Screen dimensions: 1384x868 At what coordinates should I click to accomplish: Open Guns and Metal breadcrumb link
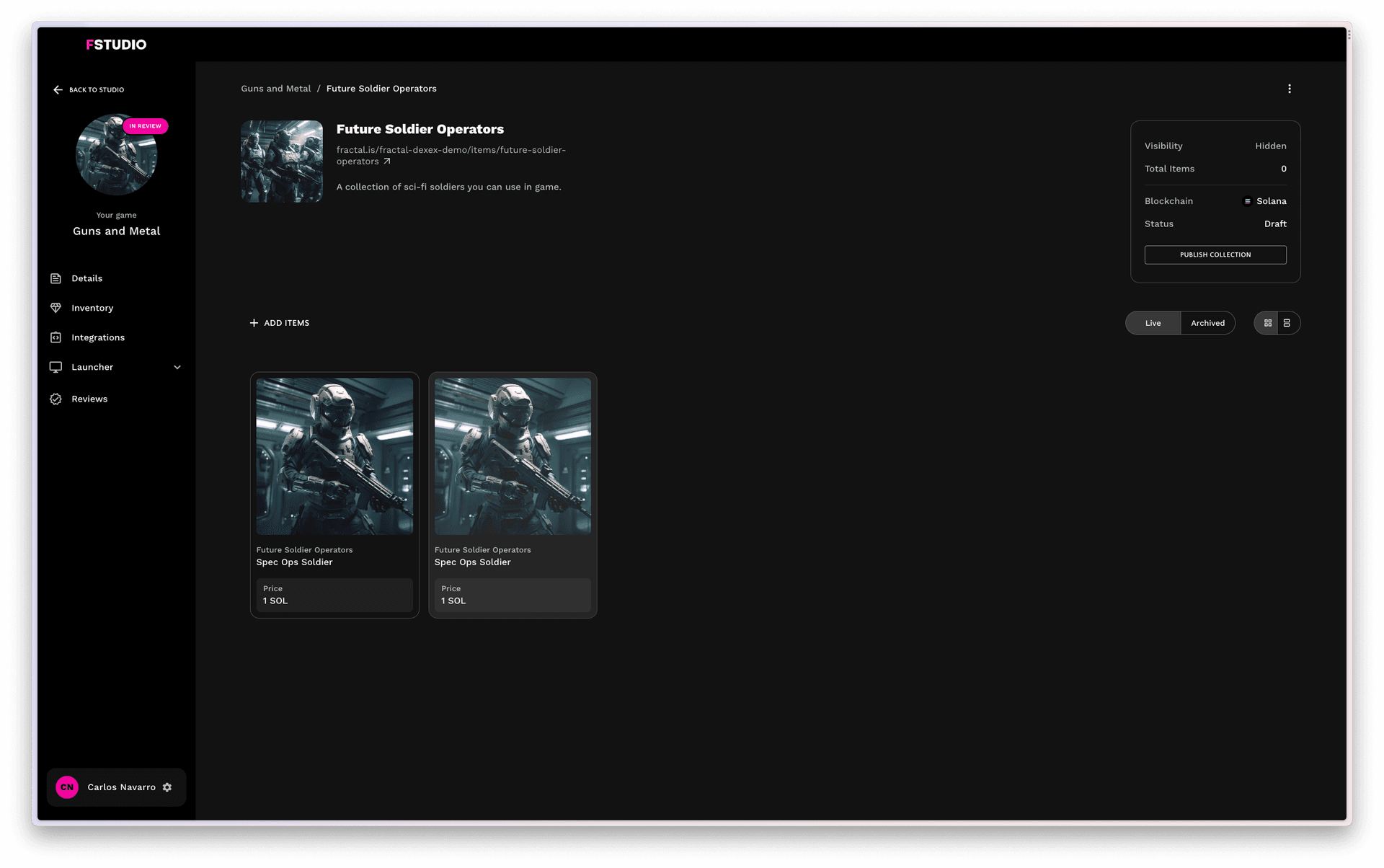pos(276,89)
